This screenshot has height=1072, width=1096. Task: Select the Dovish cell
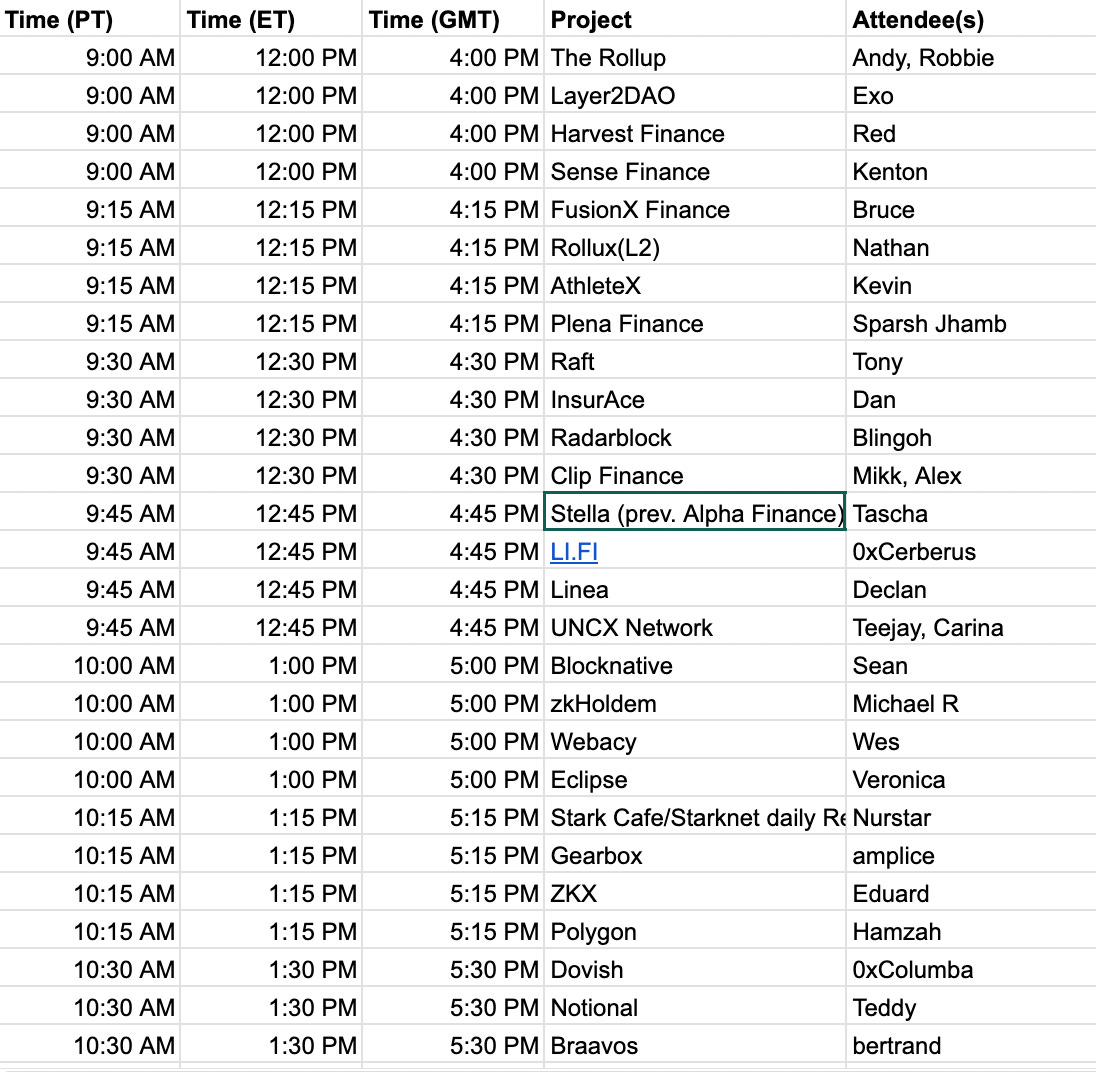695,969
